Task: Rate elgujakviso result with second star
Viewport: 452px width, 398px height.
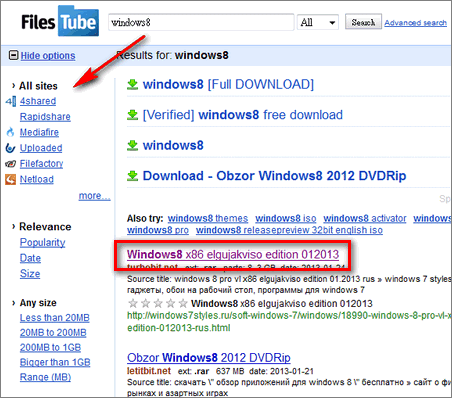Action: (146, 303)
